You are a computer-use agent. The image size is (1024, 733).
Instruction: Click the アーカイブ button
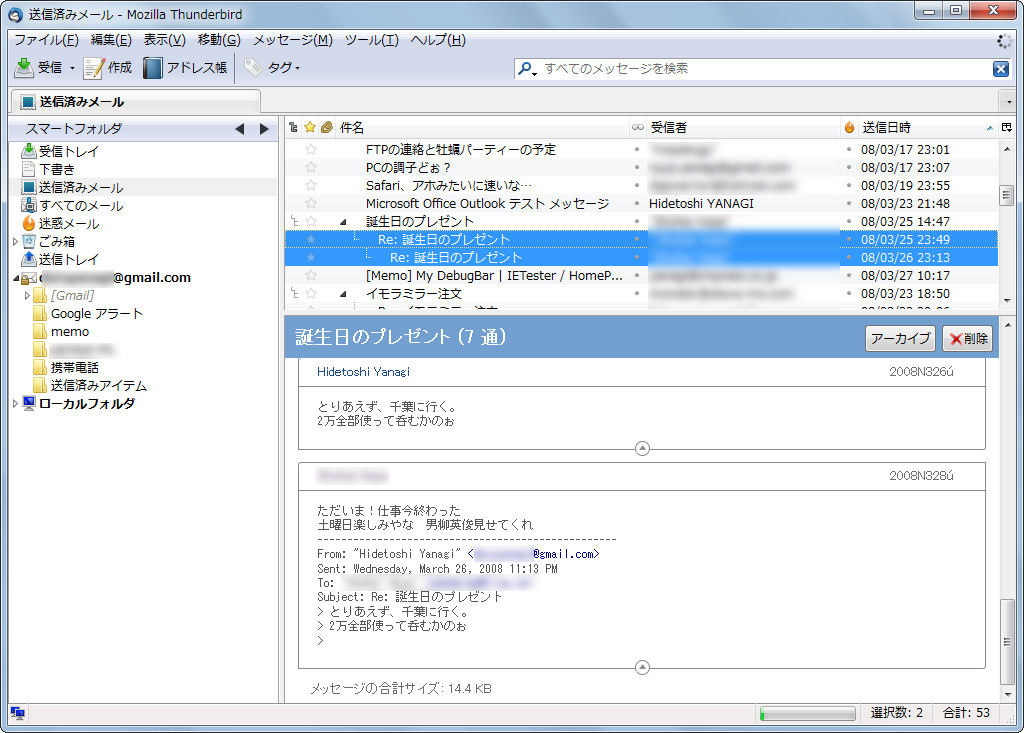(x=898, y=338)
